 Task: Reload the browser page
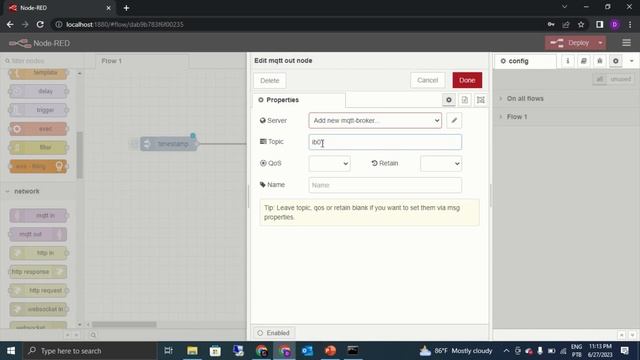(x=40, y=24)
